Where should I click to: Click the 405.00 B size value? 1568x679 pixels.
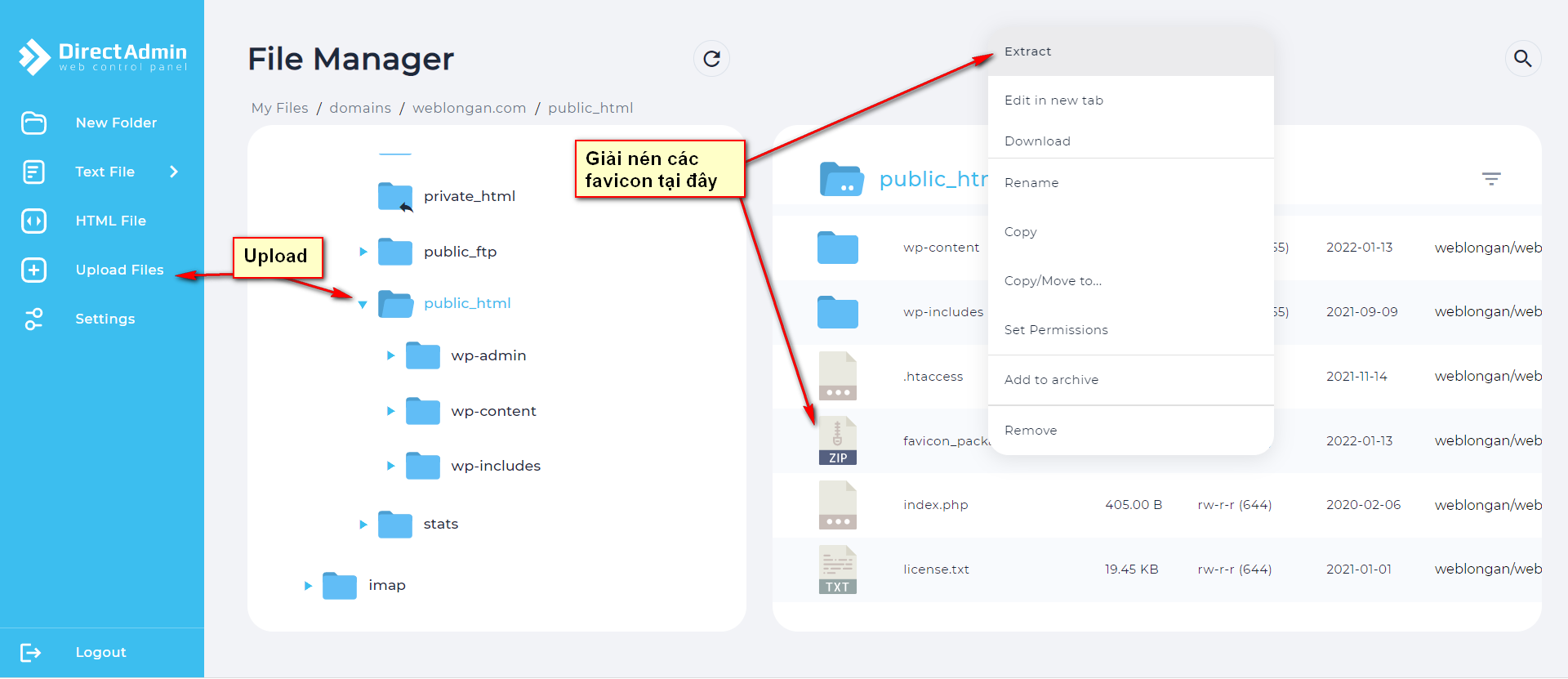point(1134,505)
